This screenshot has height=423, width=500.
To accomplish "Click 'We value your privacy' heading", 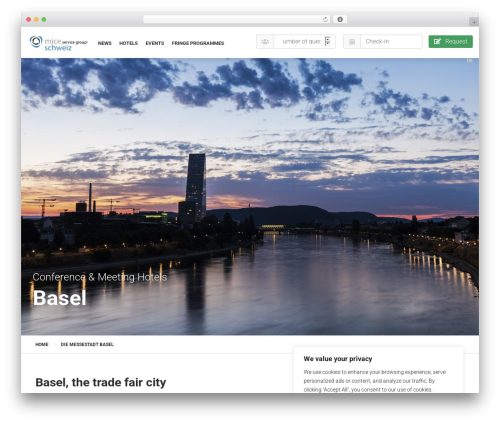I will [338, 359].
